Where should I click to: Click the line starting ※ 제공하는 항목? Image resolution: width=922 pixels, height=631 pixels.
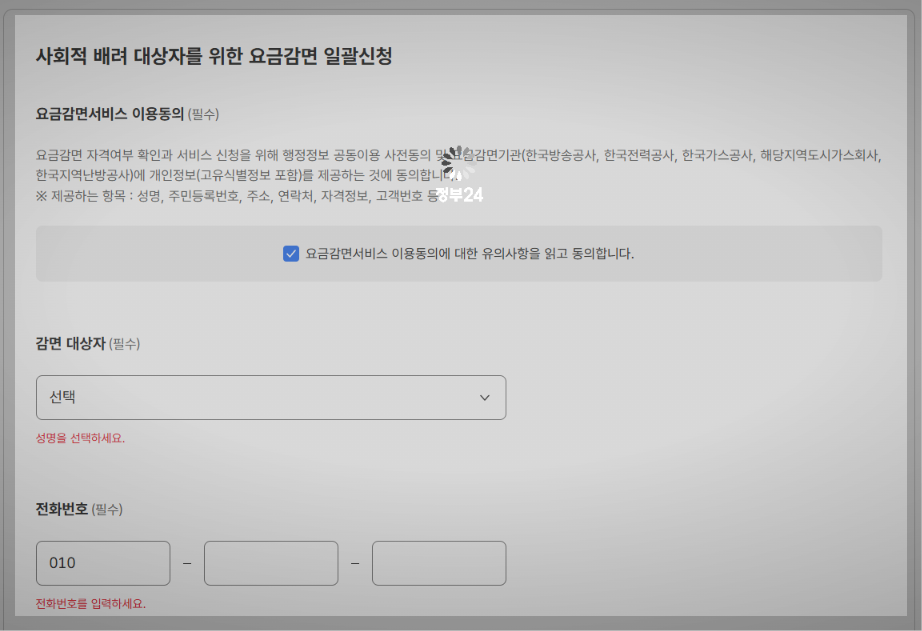pyautogui.click(x=238, y=196)
